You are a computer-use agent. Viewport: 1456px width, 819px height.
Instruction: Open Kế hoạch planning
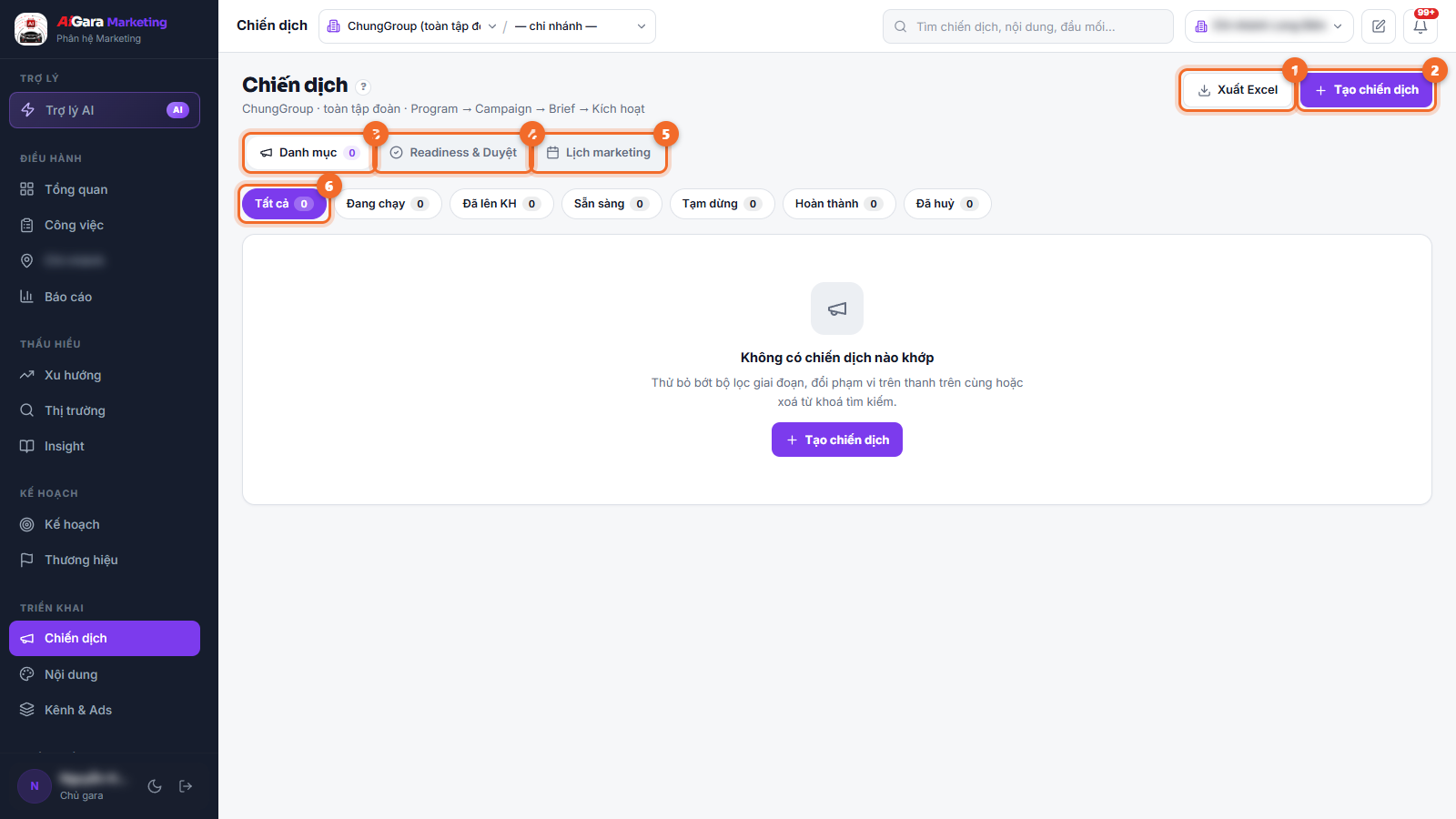(x=105, y=524)
